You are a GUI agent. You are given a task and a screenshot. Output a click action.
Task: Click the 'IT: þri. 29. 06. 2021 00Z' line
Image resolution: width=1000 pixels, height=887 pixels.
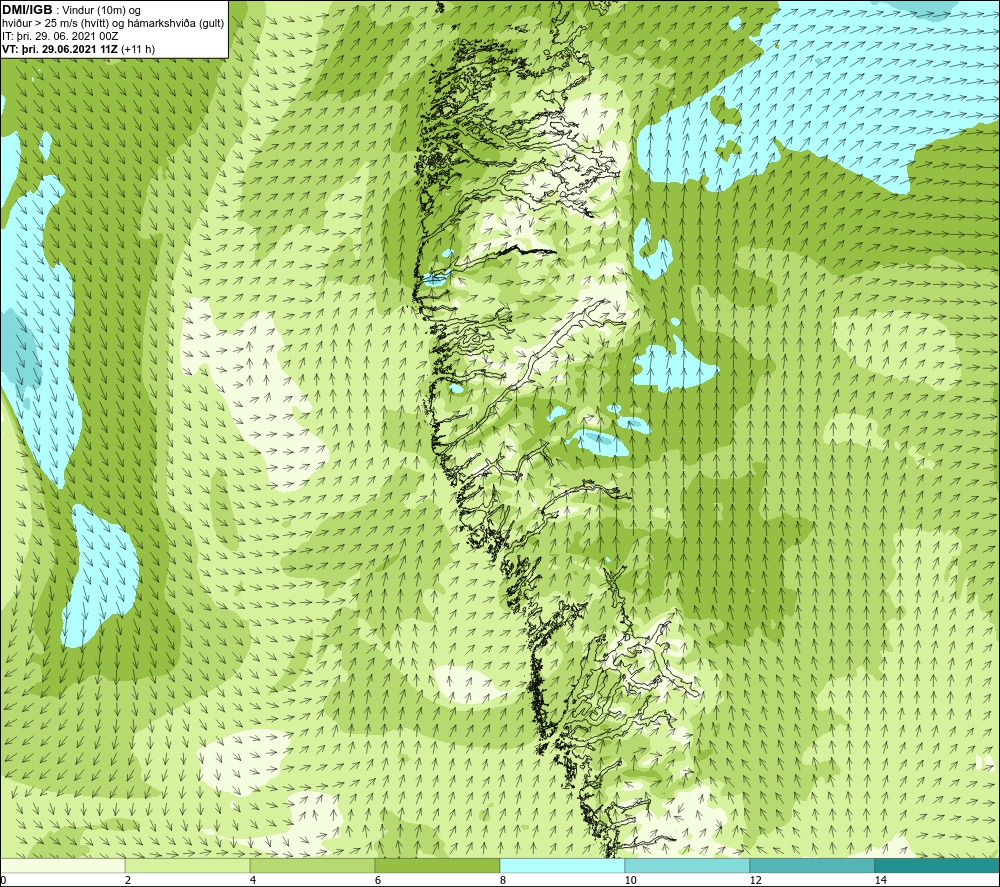point(60,36)
